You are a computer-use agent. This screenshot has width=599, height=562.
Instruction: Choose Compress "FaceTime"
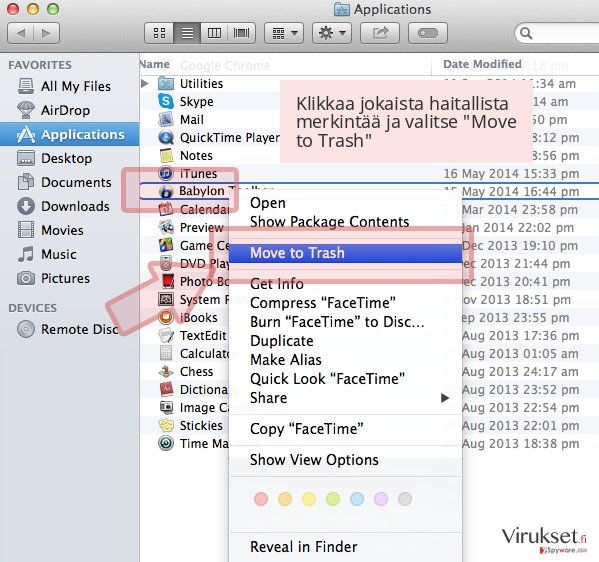(x=345, y=303)
